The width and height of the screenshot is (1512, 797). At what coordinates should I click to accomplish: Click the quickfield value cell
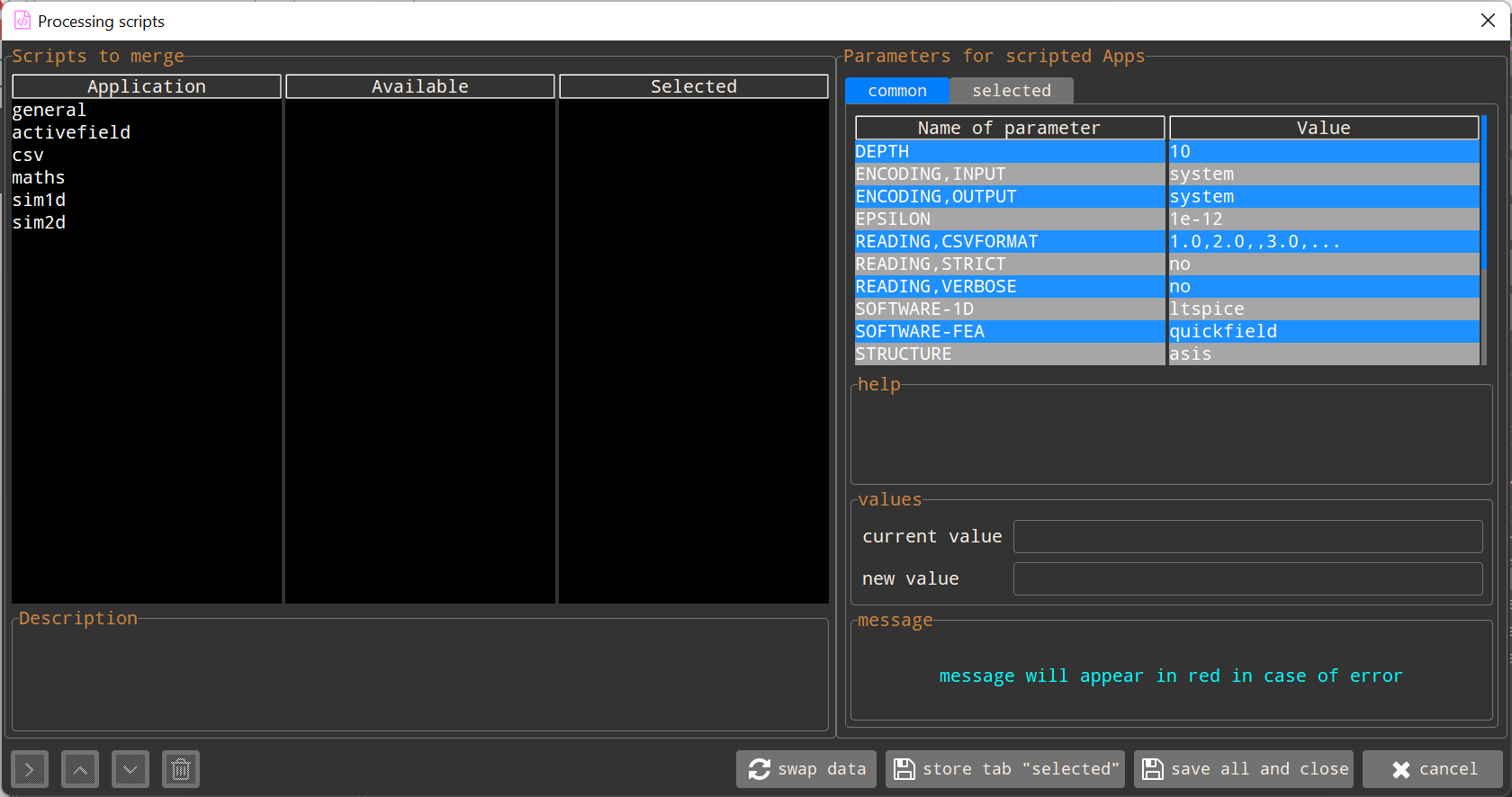(x=1323, y=332)
